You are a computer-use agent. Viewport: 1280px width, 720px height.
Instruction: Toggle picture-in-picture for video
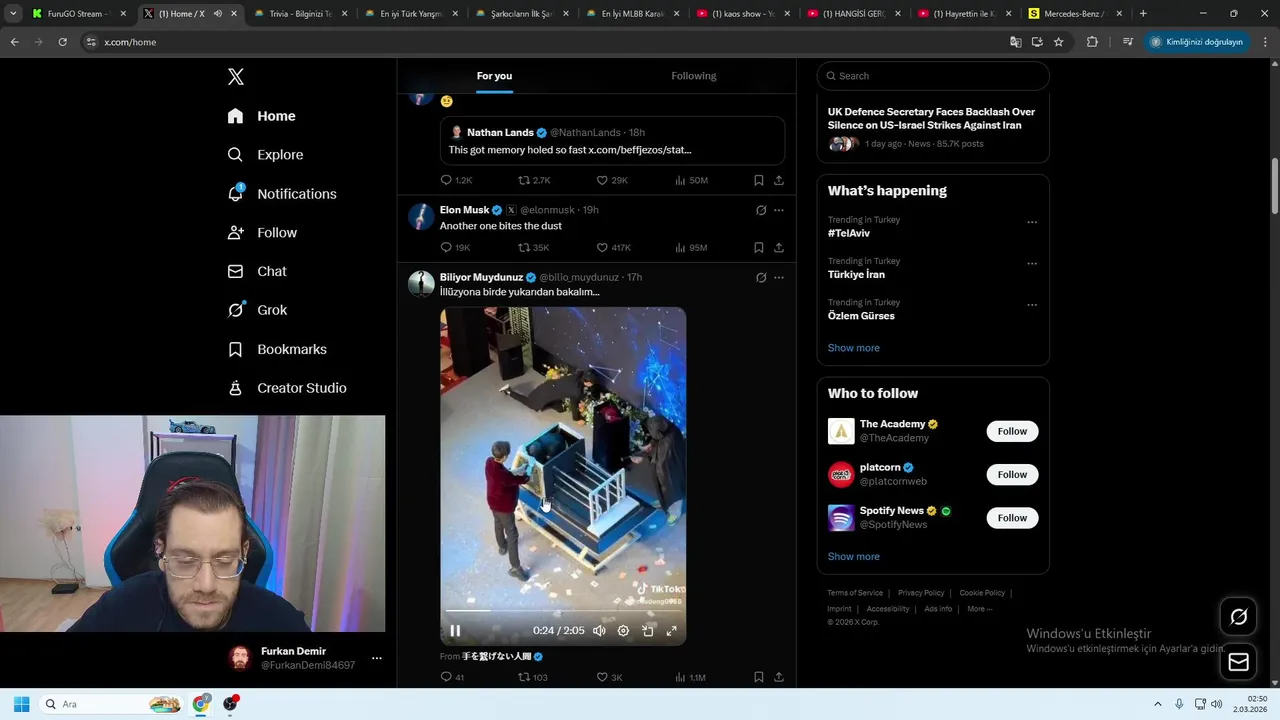(x=648, y=631)
